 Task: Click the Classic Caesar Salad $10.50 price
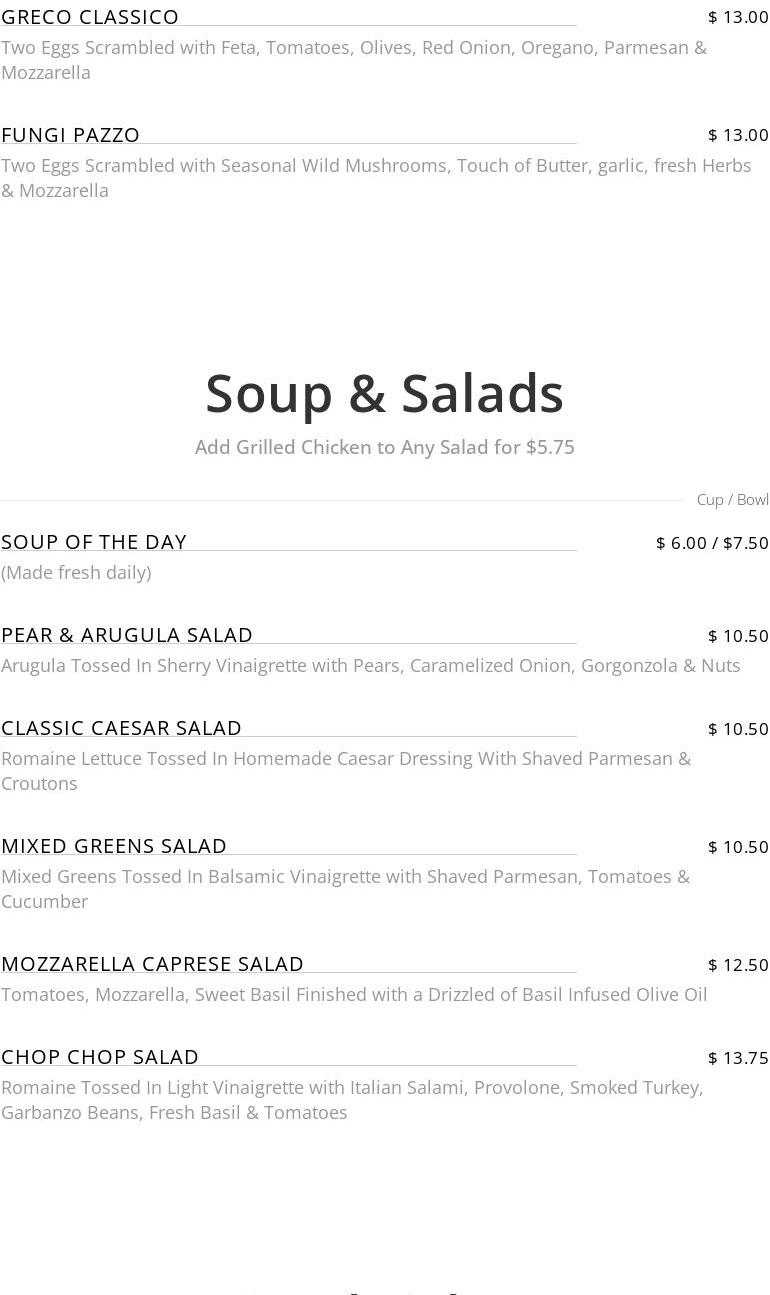tap(738, 729)
